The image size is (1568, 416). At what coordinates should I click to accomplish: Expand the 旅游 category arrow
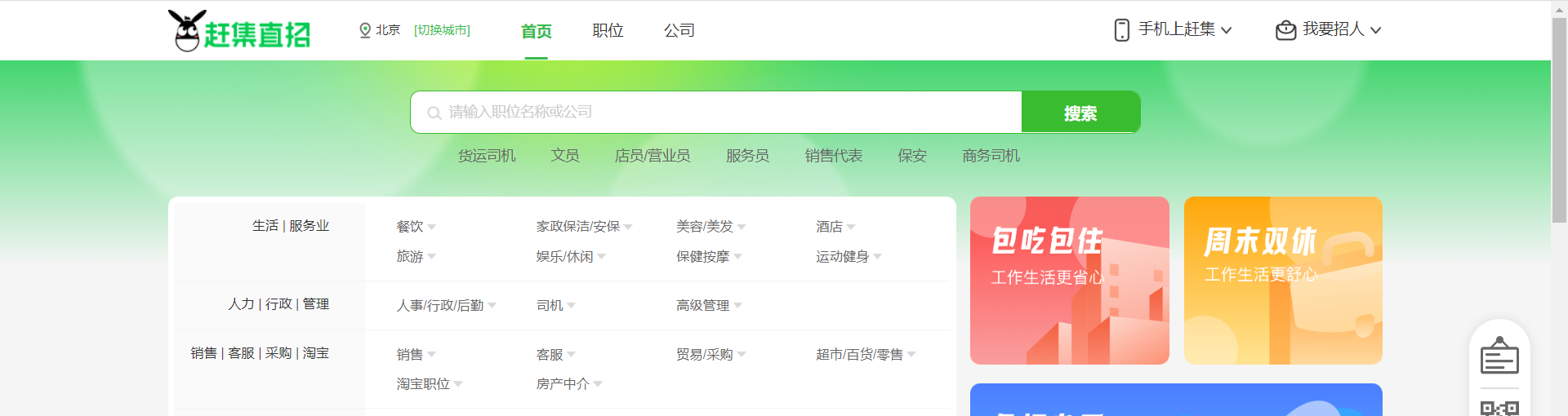(431, 256)
